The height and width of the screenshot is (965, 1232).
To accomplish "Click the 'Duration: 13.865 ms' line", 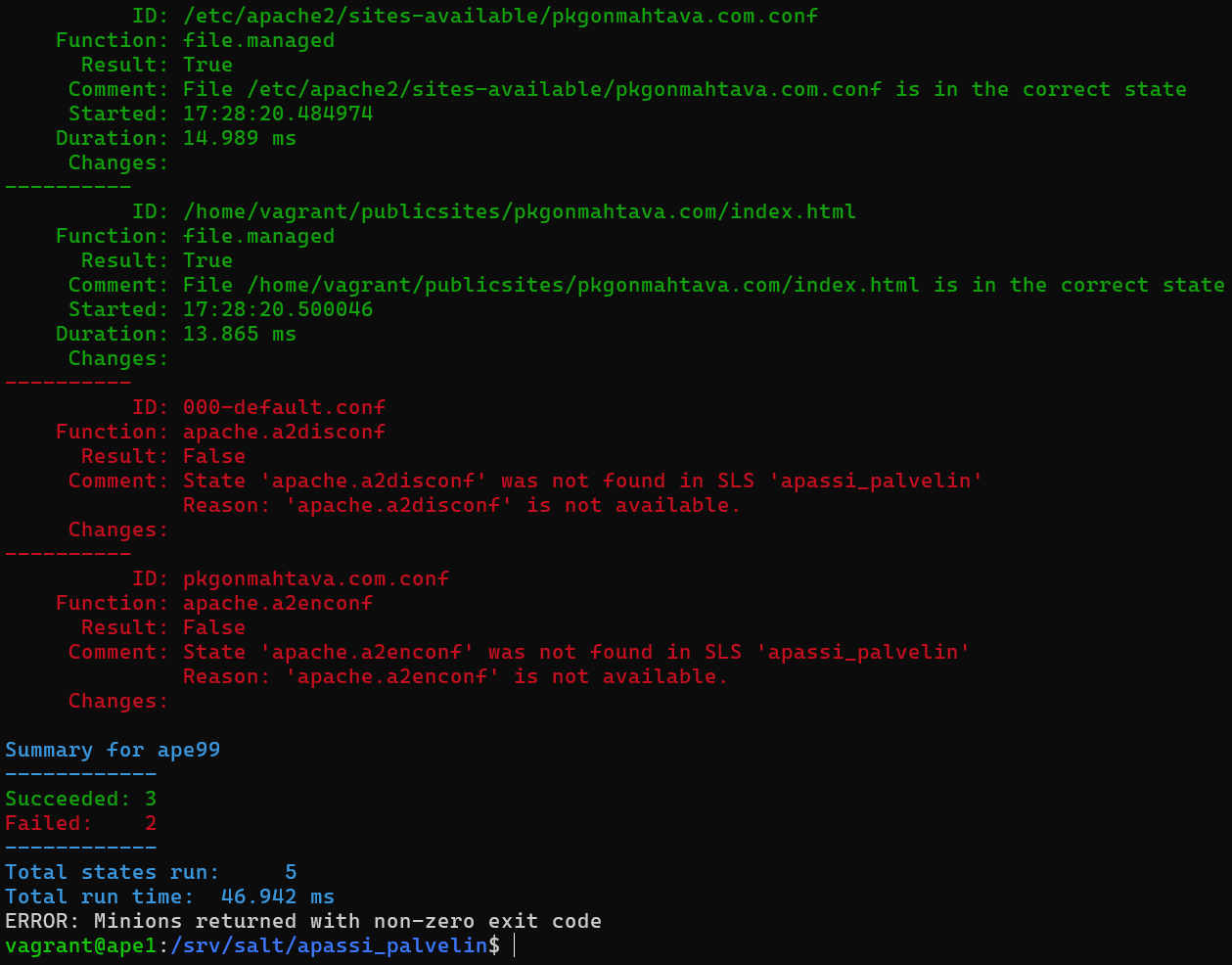I will 176,334.
